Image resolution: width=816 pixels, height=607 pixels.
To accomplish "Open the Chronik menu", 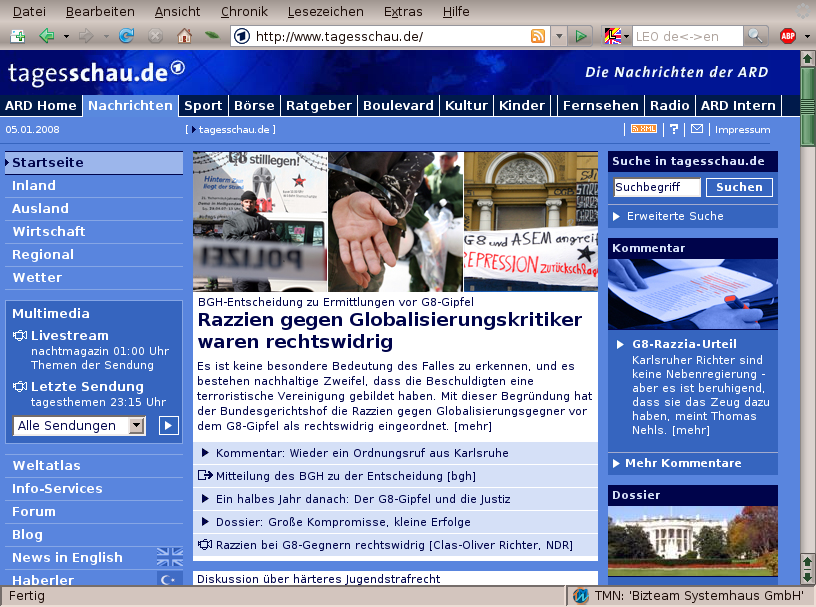I will click(x=244, y=11).
